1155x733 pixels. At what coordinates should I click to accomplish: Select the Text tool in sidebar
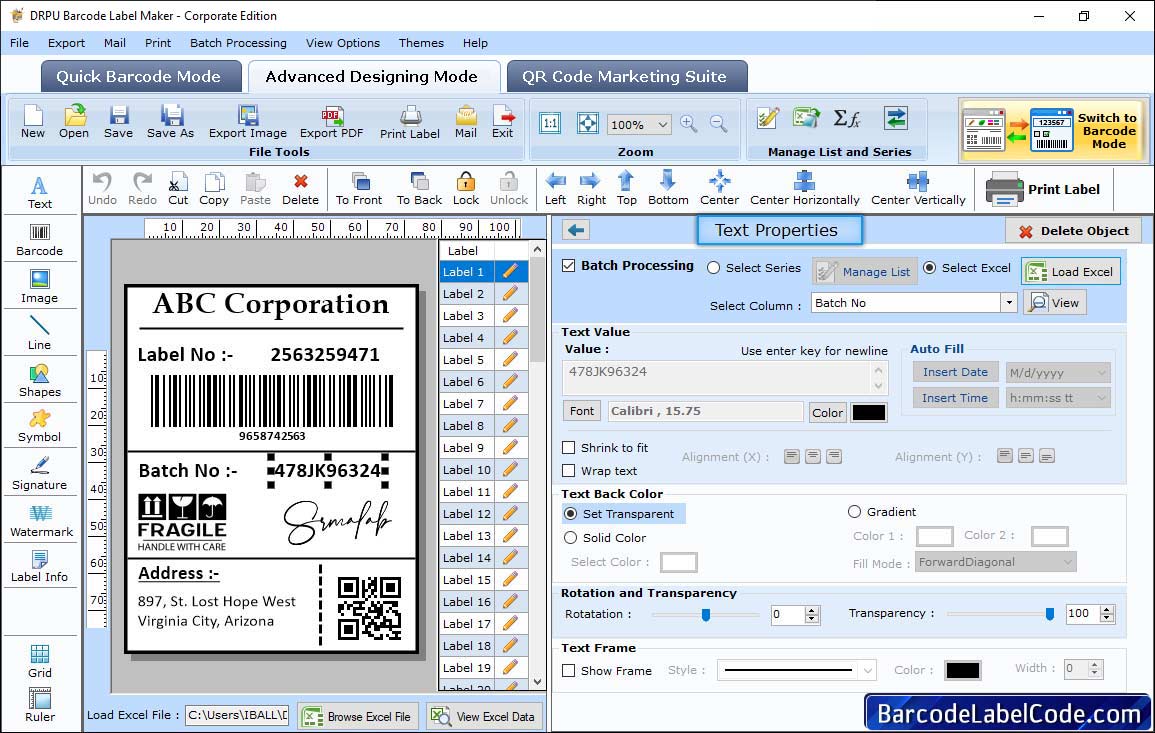coord(40,192)
